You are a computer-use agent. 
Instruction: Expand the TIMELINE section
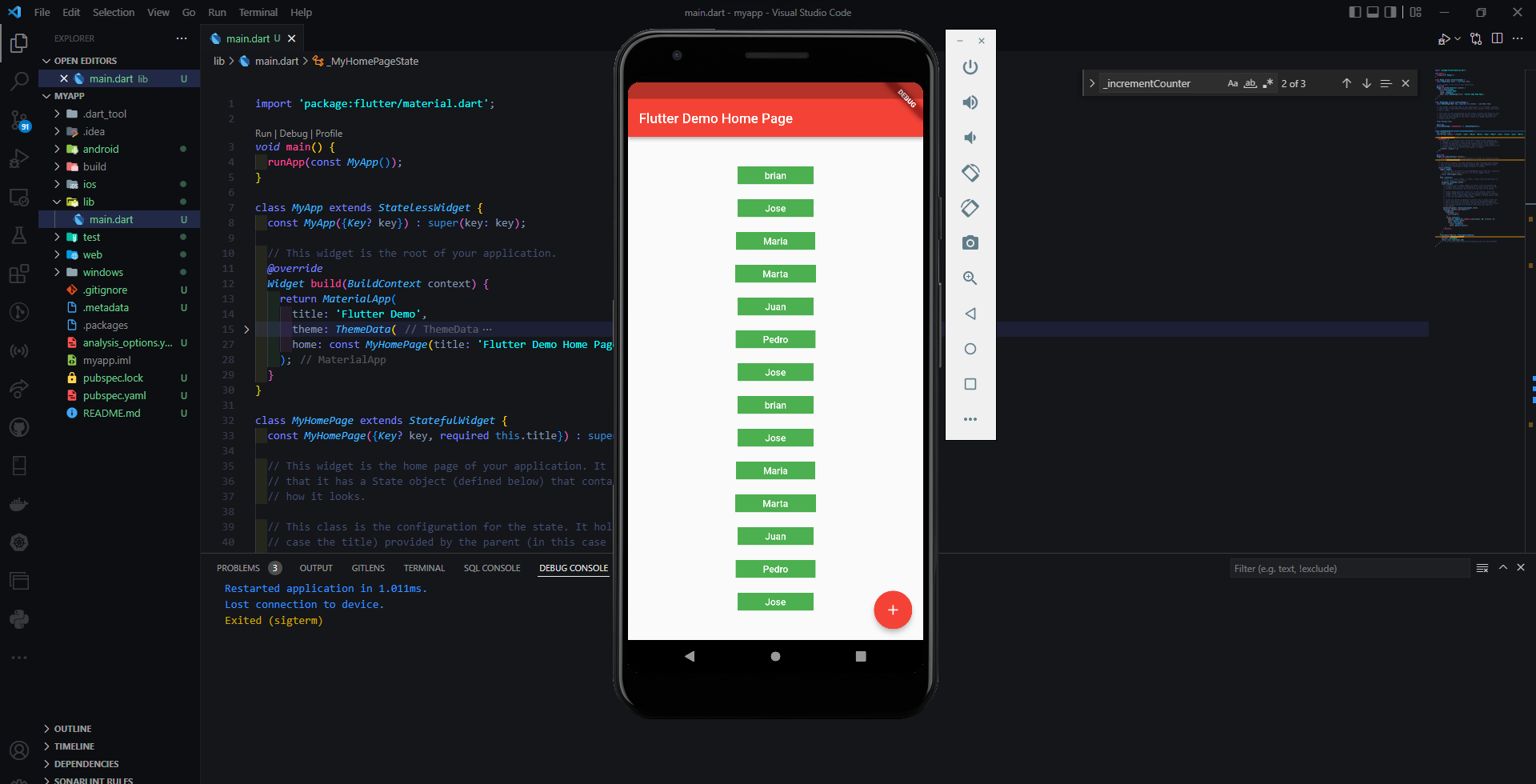pyautogui.click(x=120, y=746)
